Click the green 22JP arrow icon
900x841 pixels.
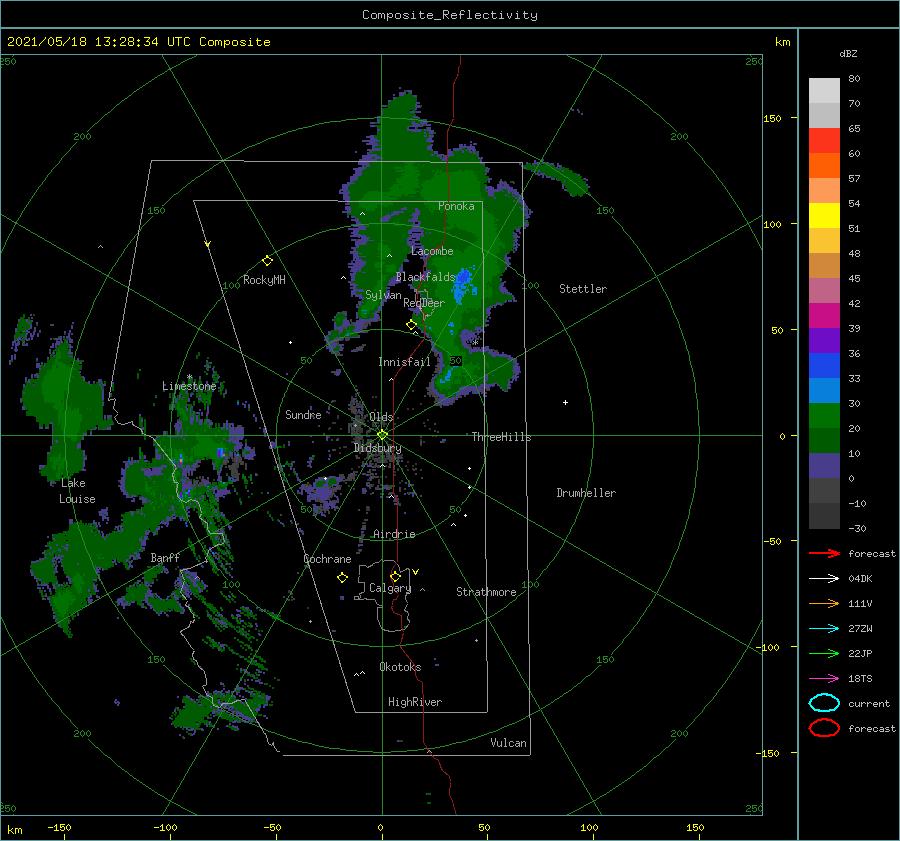point(824,653)
